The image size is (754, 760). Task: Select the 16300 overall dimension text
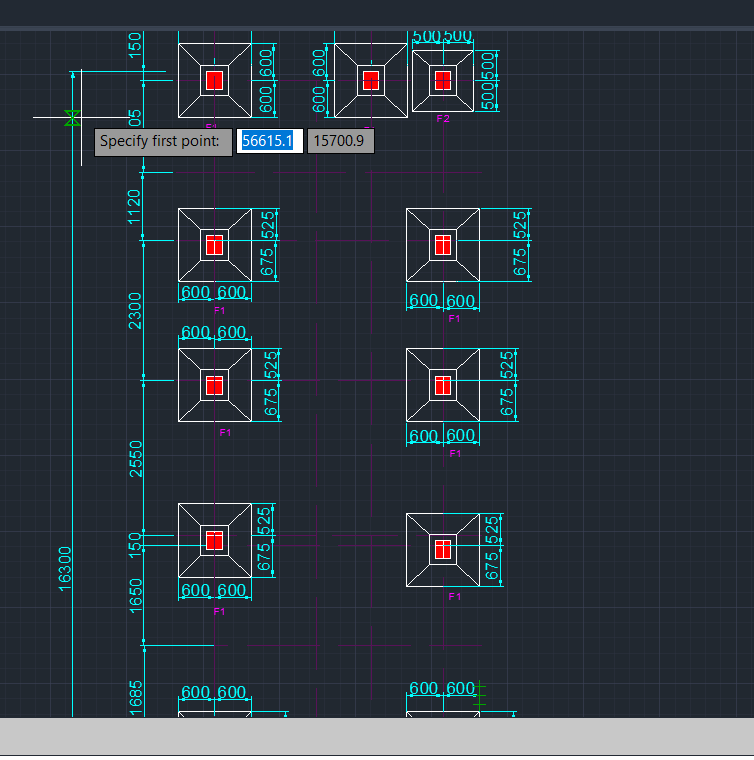64,569
